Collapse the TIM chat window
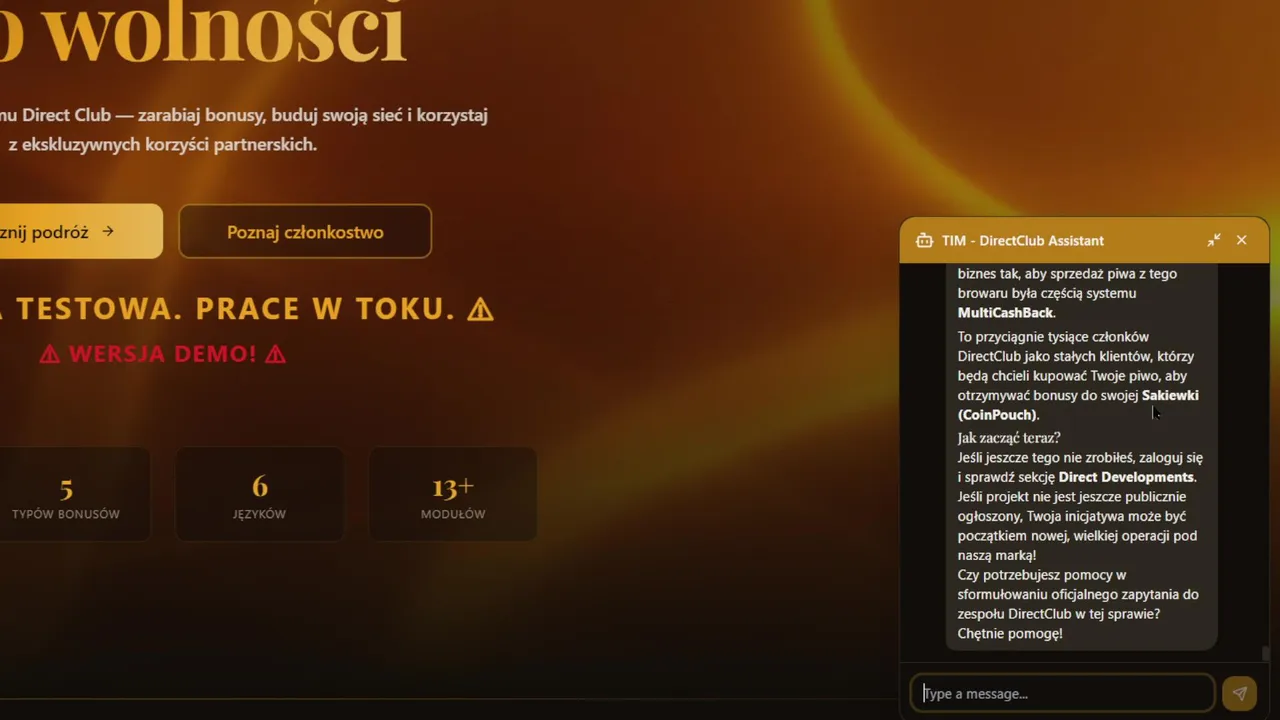1280x720 pixels. click(x=1213, y=240)
